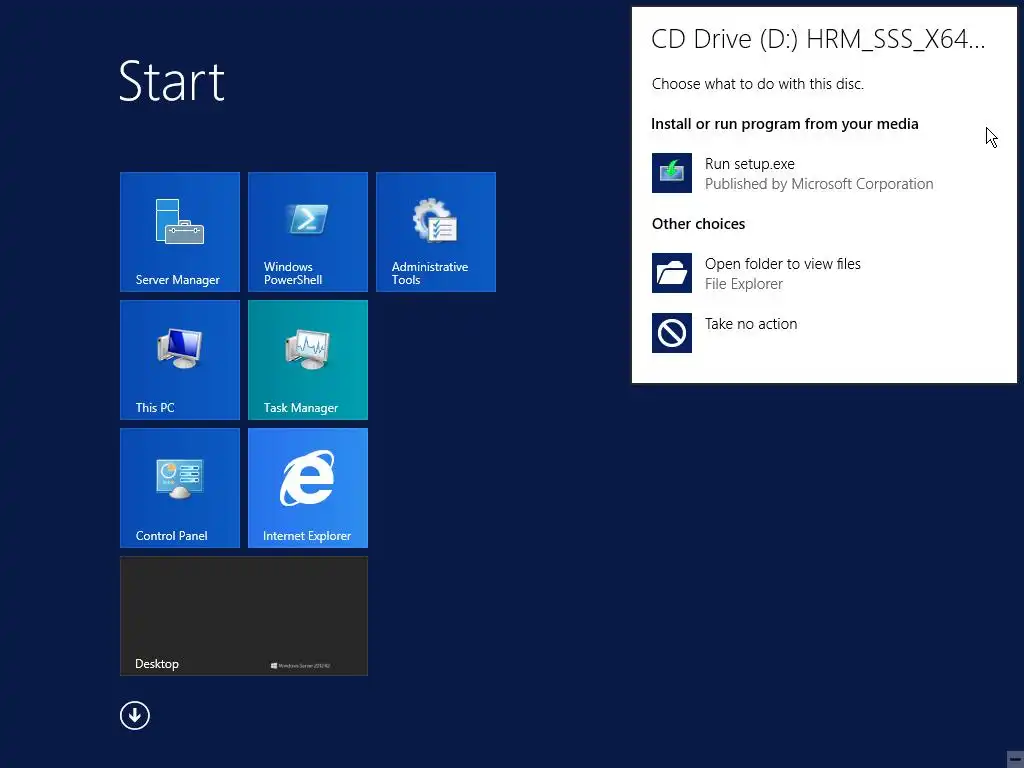Click the Take no action prohibition icon
The image size is (1024, 768).
point(671,333)
